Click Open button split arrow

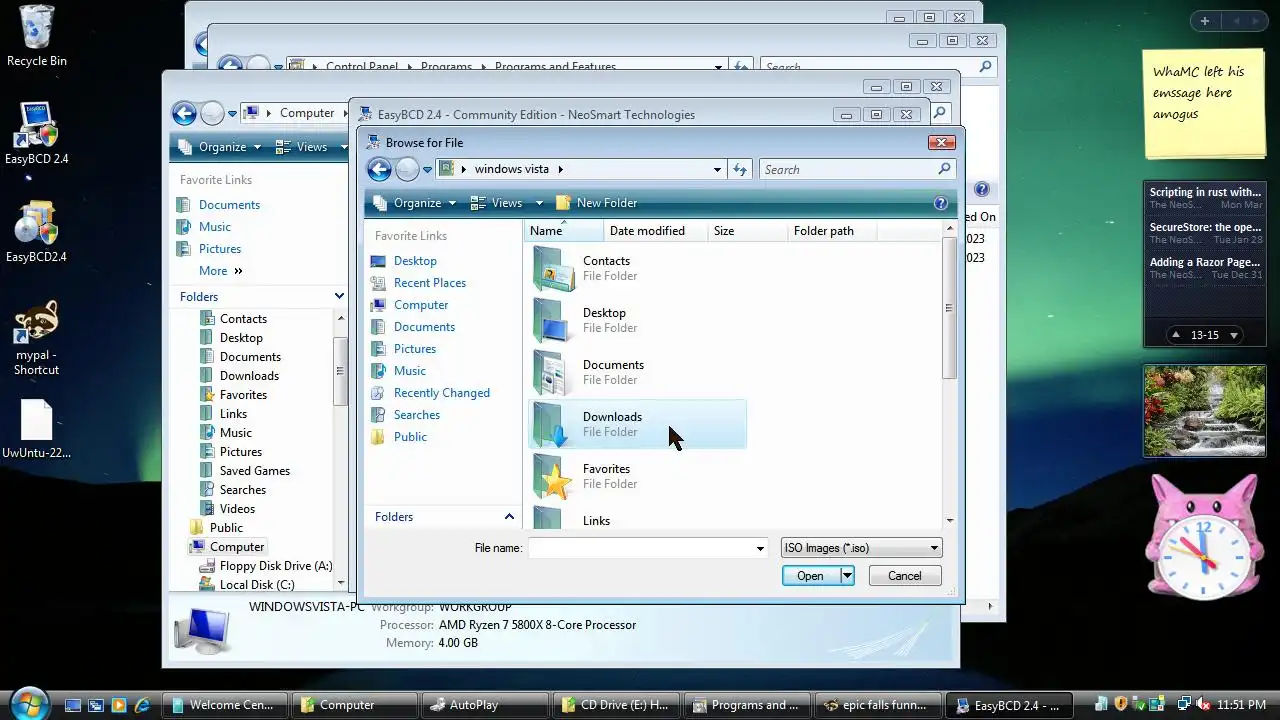click(847, 576)
